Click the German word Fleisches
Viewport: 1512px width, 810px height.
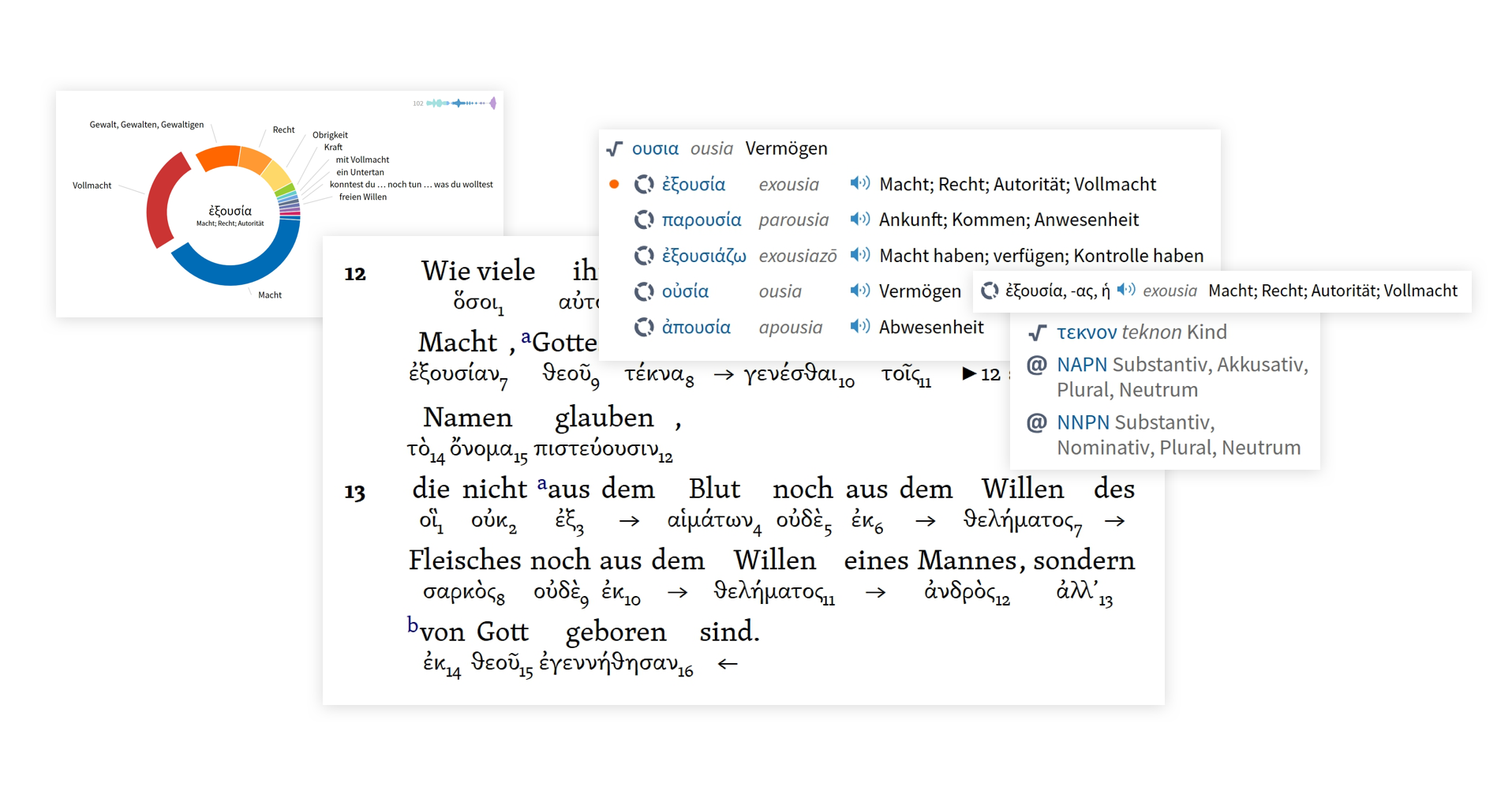point(465,560)
